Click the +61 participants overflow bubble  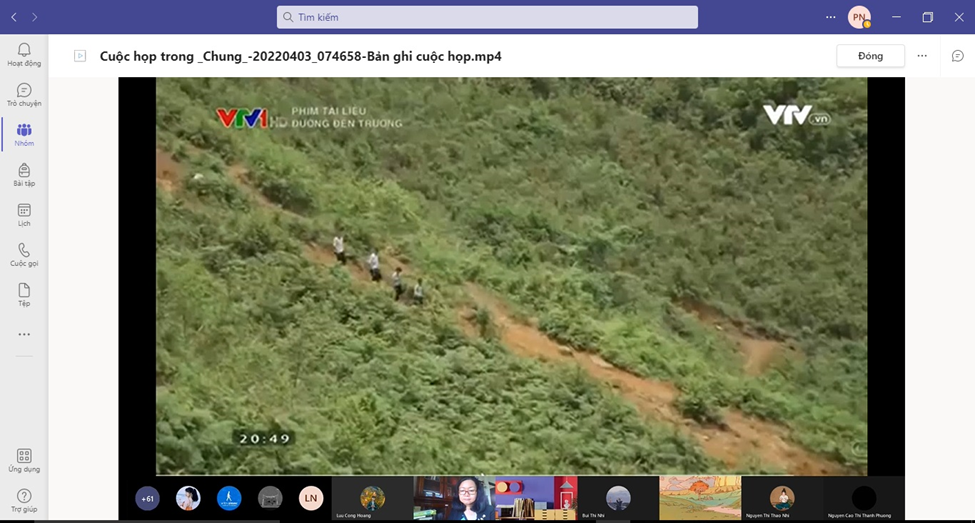pyautogui.click(x=147, y=499)
